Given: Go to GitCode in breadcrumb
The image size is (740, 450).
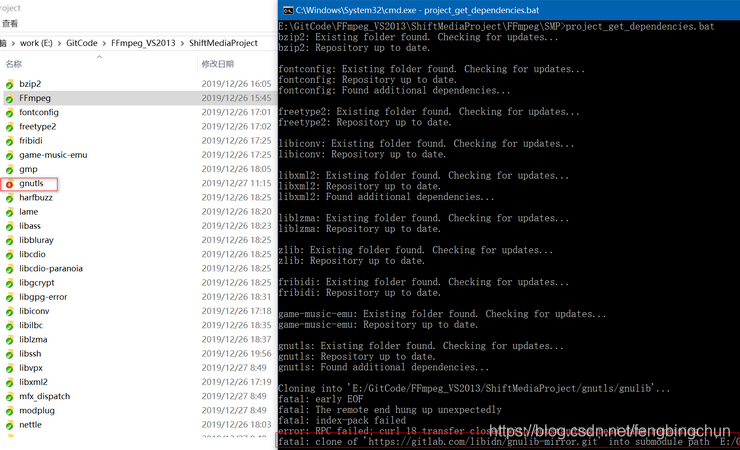Looking at the screenshot, I should pyautogui.click(x=82, y=43).
